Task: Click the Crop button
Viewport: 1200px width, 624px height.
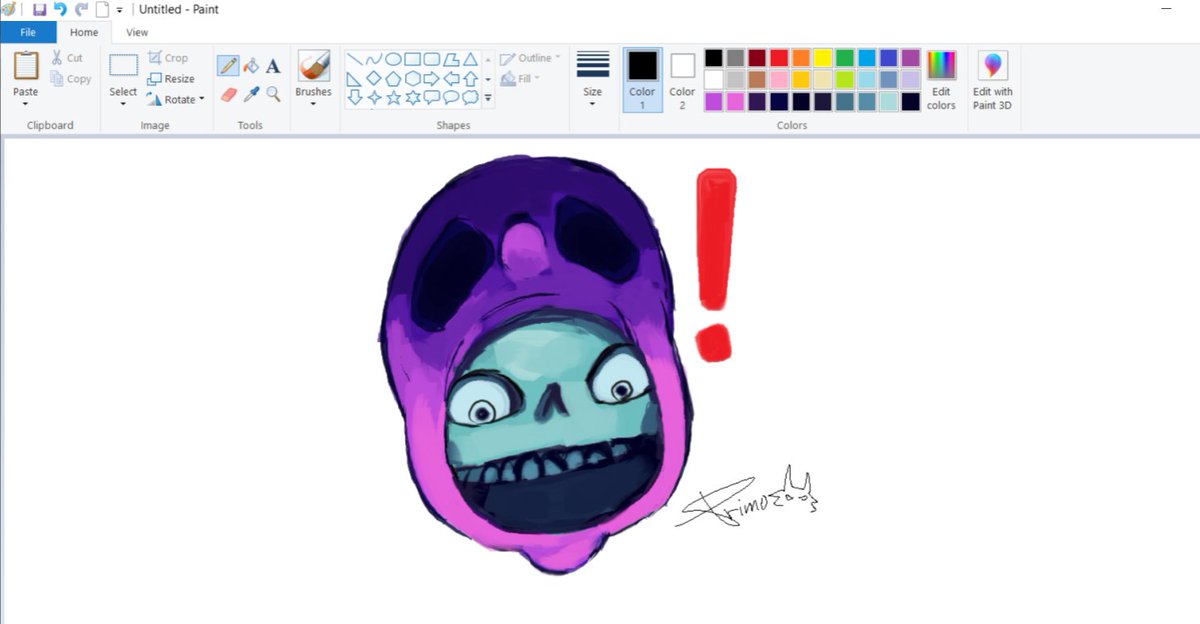Action: point(168,58)
